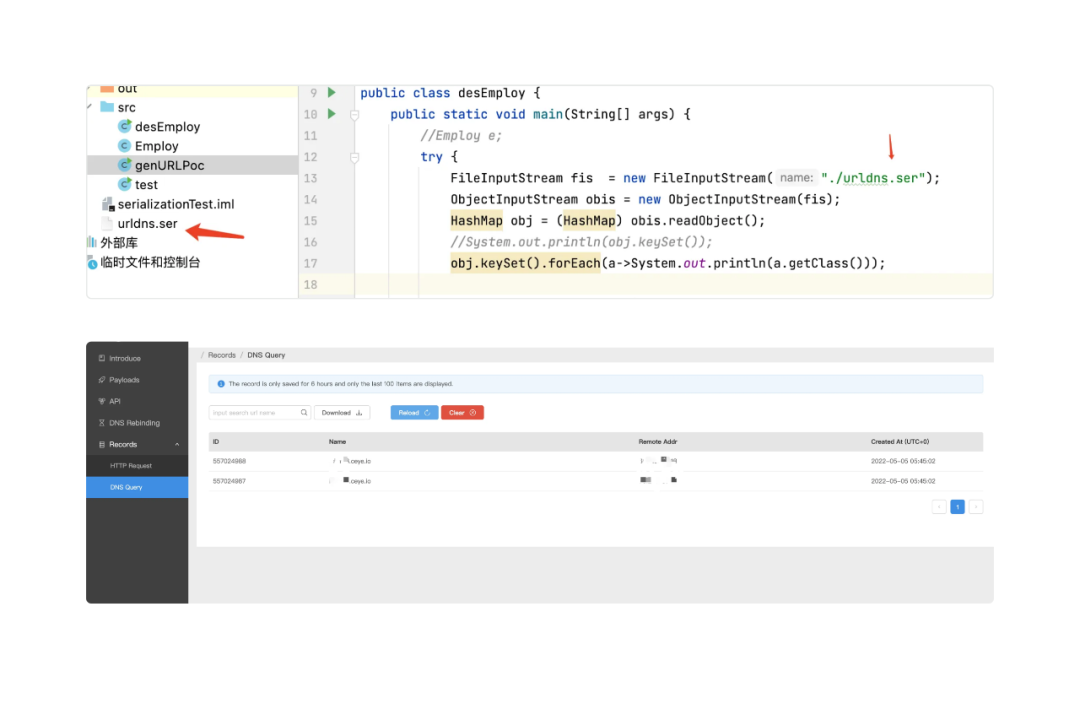Select genURLPoc class in project tree
The image size is (1080, 704).
(169, 165)
